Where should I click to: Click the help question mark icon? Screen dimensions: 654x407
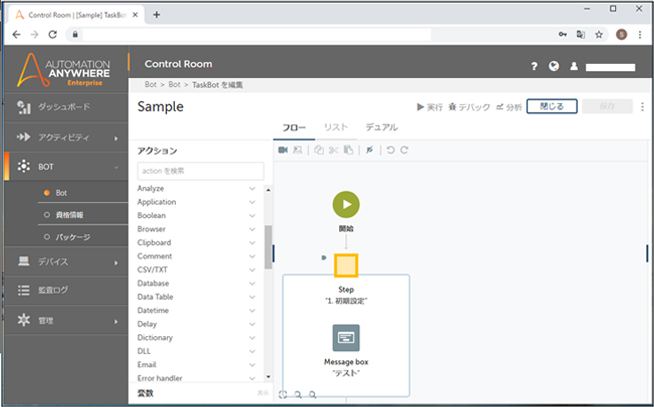(x=534, y=66)
